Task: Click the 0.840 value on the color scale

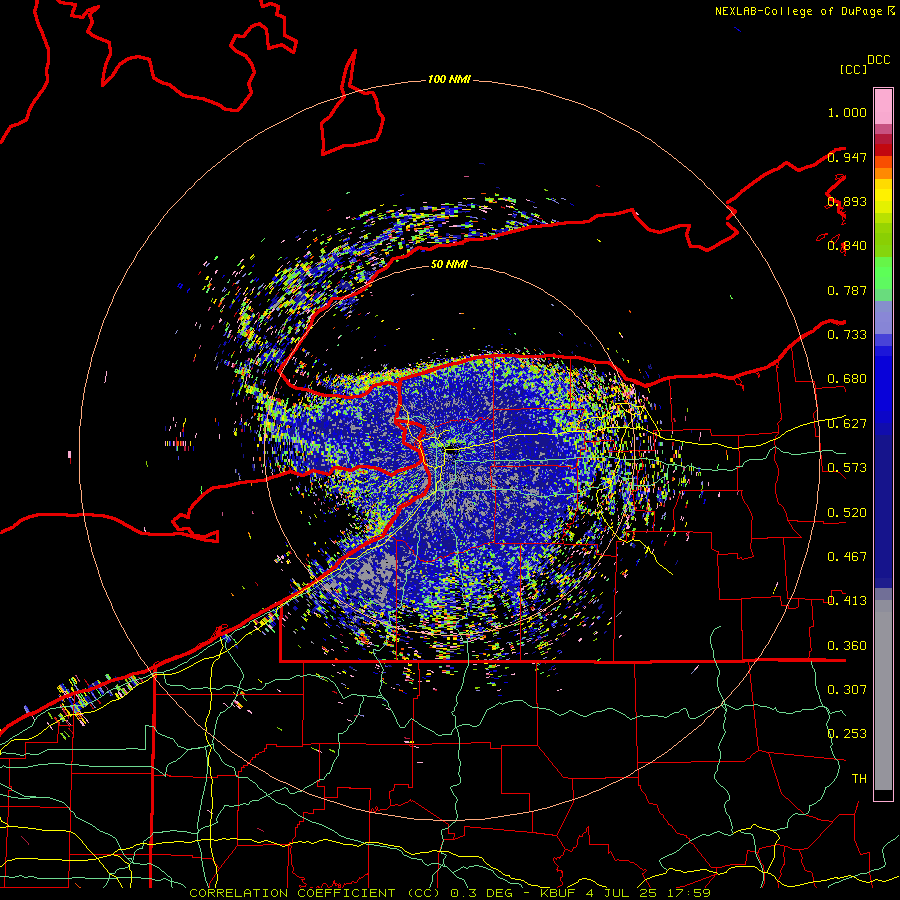Action: click(847, 246)
